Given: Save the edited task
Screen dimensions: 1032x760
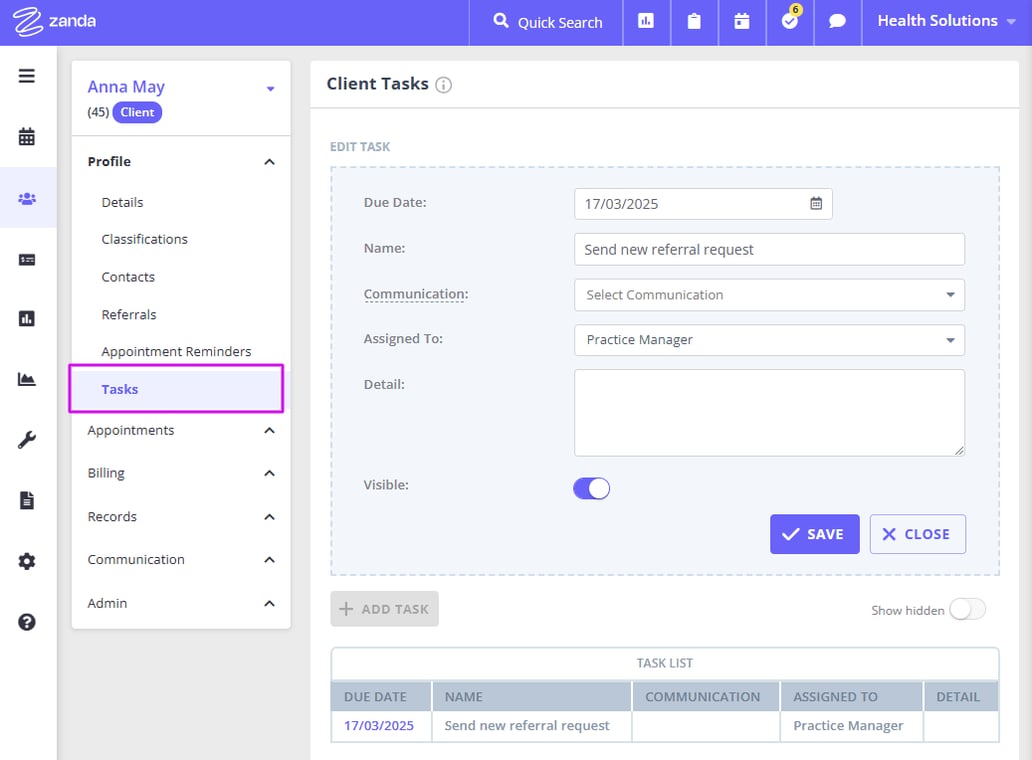Looking at the screenshot, I should 814,534.
